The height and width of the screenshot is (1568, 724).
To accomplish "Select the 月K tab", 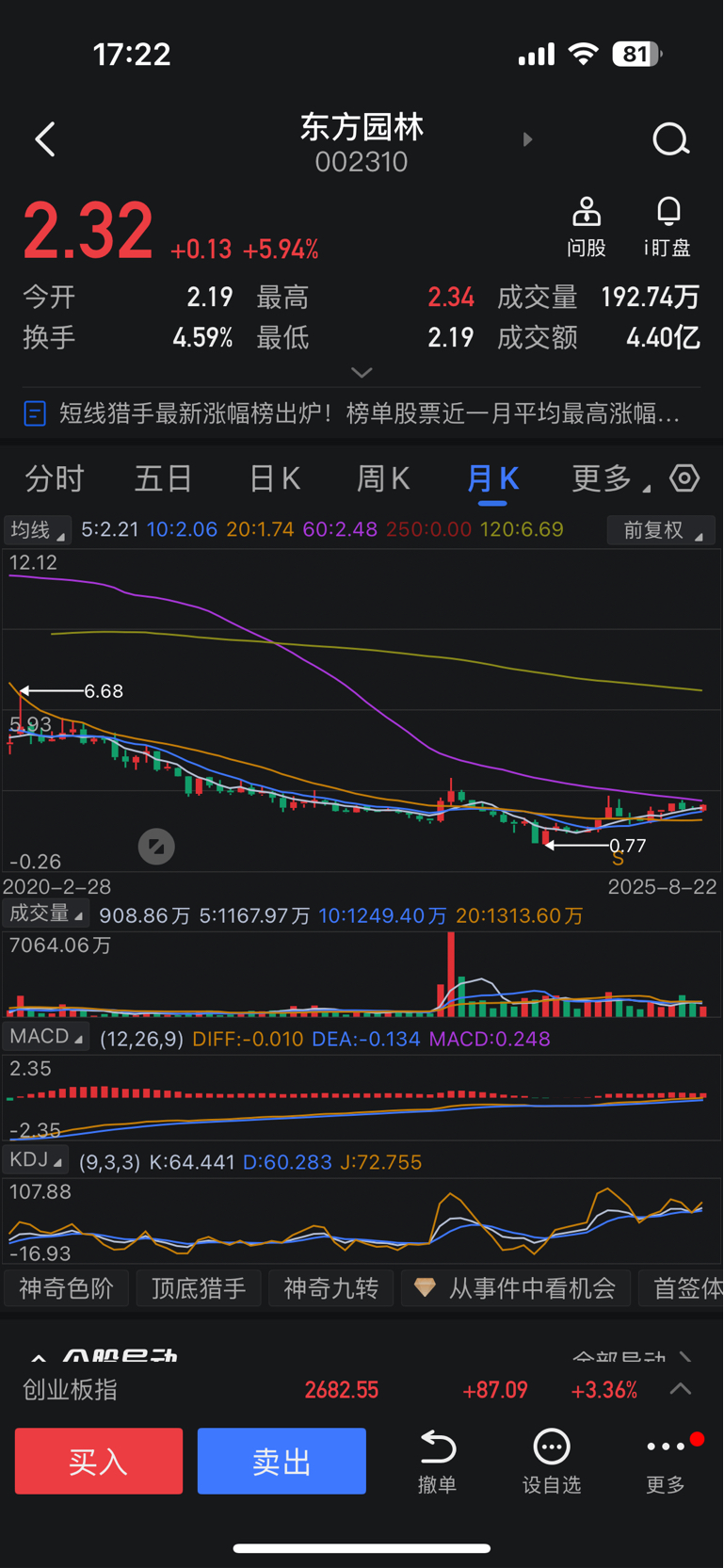I will point(492,478).
